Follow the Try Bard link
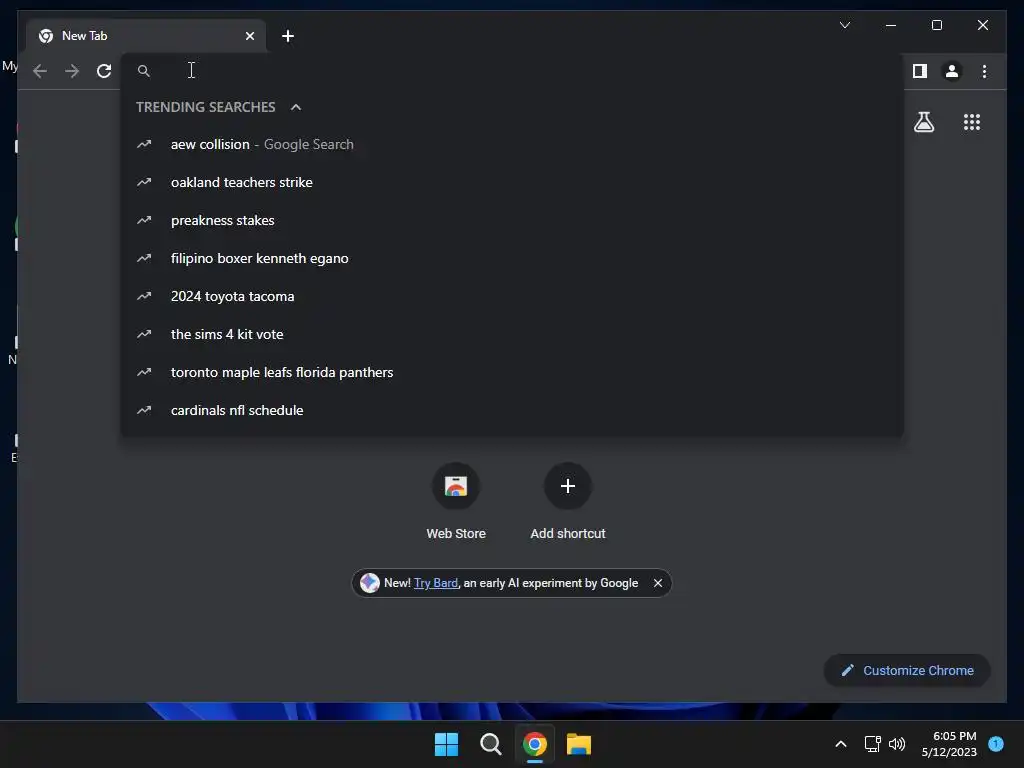This screenshot has width=1024, height=768. (436, 583)
